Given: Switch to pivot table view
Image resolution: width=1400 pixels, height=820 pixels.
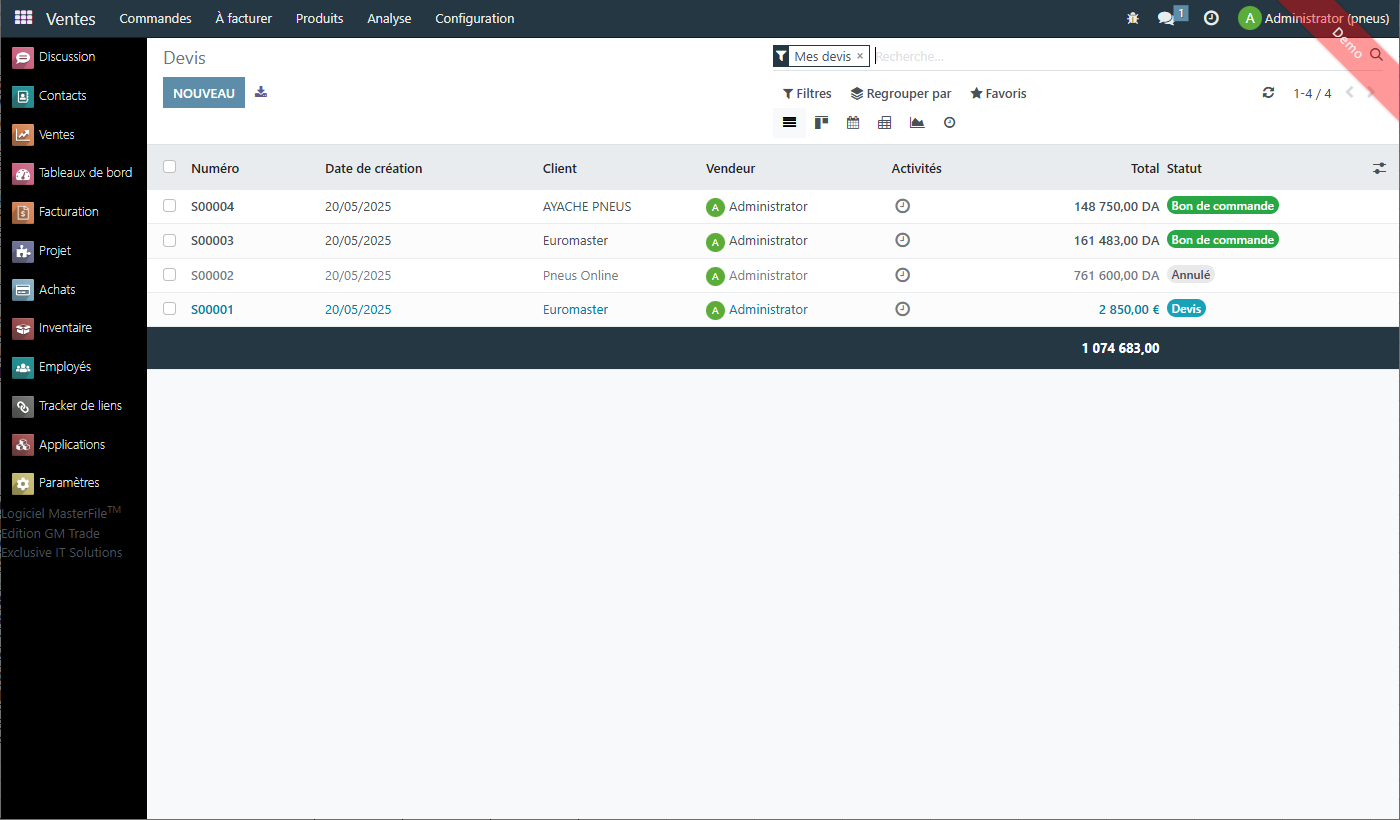Looking at the screenshot, I should (x=884, y=123).
